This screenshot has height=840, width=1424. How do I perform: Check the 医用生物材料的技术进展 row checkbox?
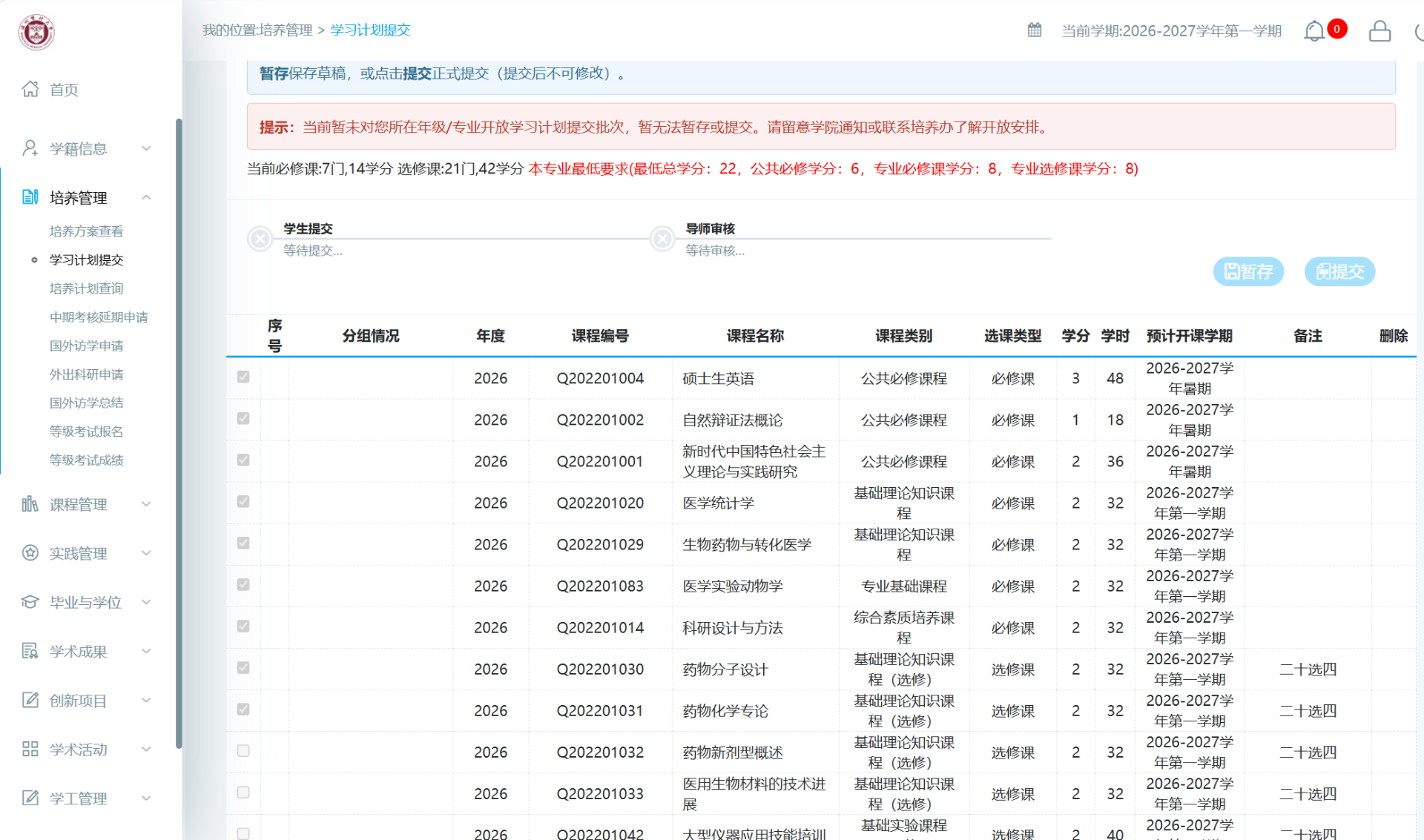coord(243,792)
